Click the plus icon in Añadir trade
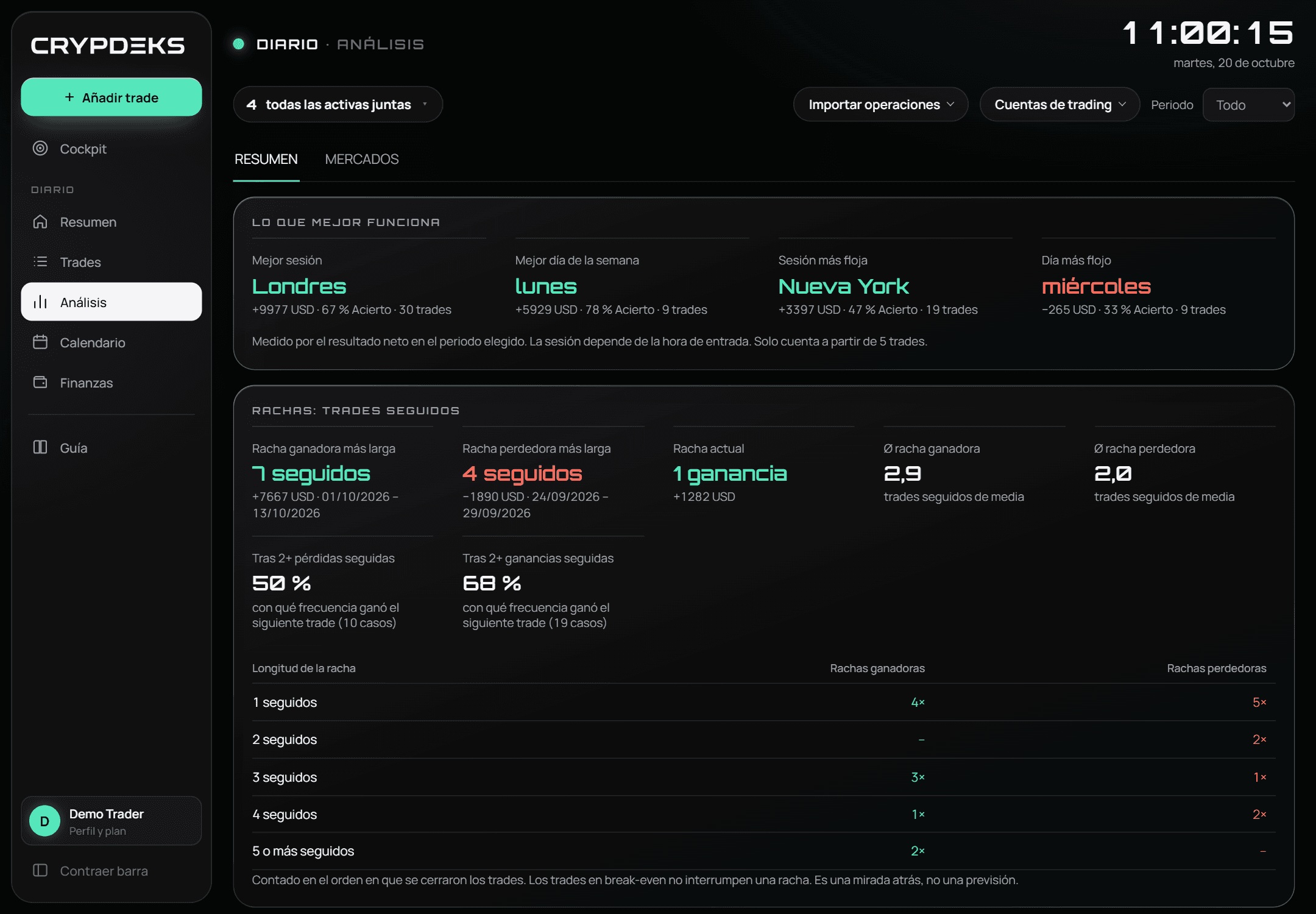 69,97
